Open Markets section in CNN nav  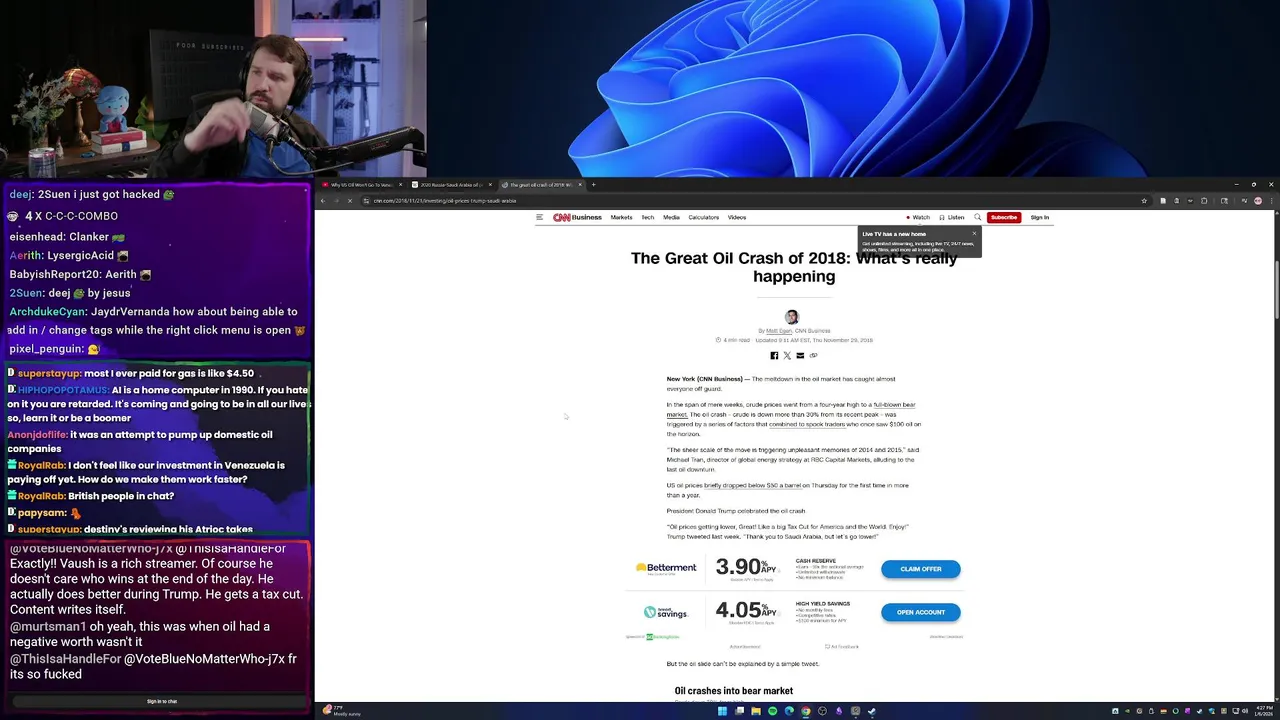pos(622,217)
